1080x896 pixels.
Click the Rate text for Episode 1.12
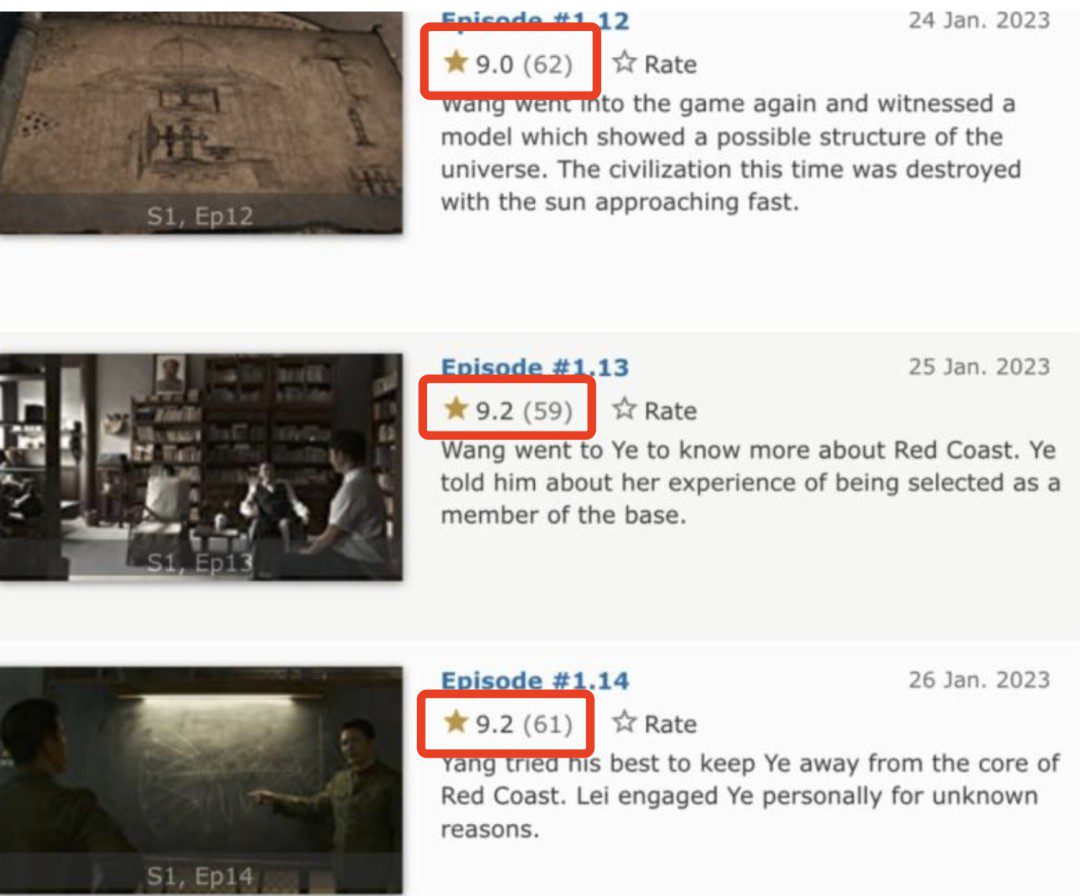(x=670, y=65)
